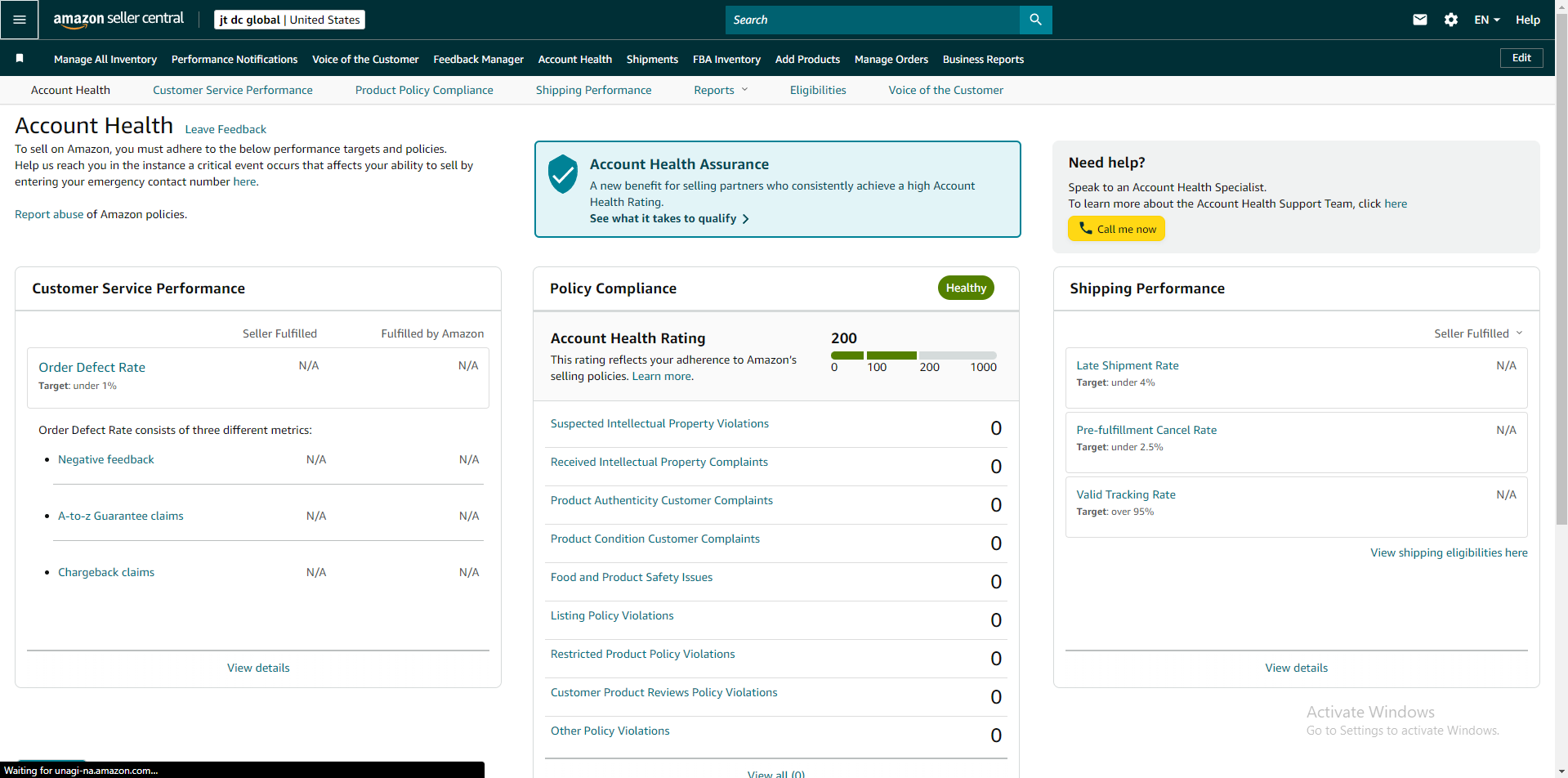Open Shipments from favorites bar
The image size is (1568, 778).
(652, 59)
